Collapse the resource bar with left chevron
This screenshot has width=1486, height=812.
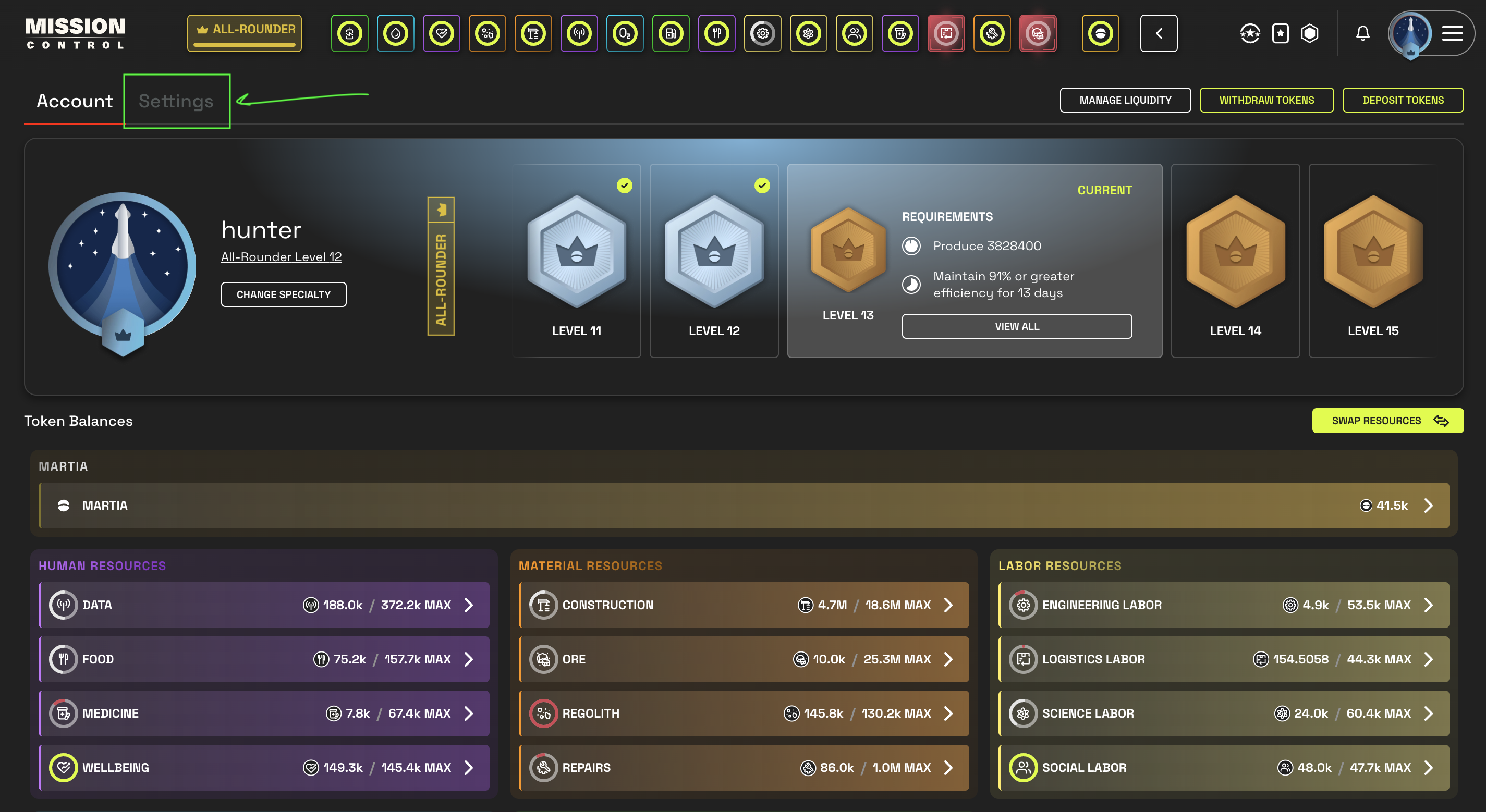(1159, 33)
